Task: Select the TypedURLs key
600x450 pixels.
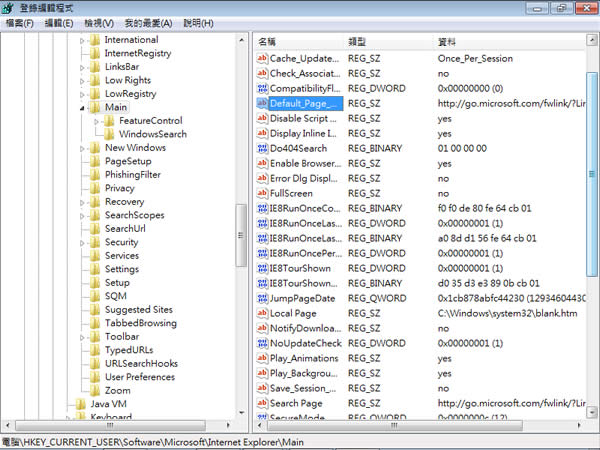Action: coord(129,350)
